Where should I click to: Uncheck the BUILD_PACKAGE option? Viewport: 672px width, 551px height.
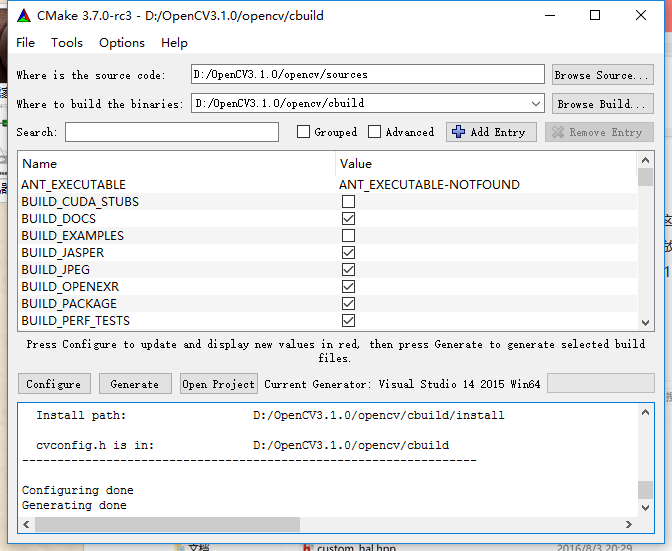(348, 303)
